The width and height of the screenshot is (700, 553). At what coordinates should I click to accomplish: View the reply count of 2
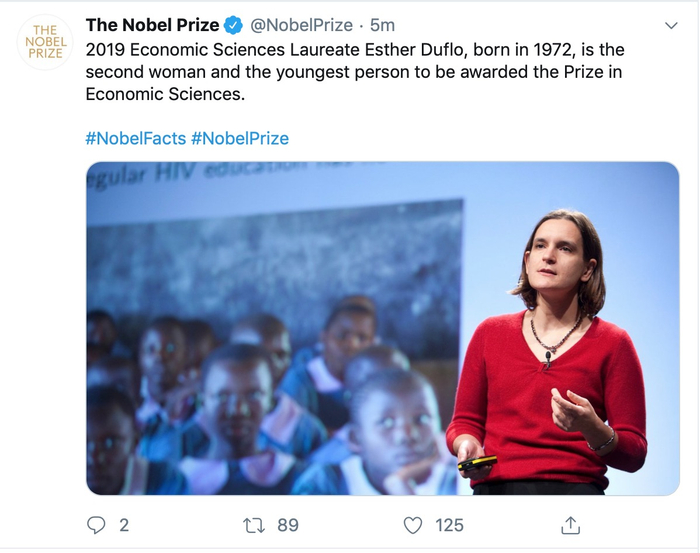click(x=124, y=525)
